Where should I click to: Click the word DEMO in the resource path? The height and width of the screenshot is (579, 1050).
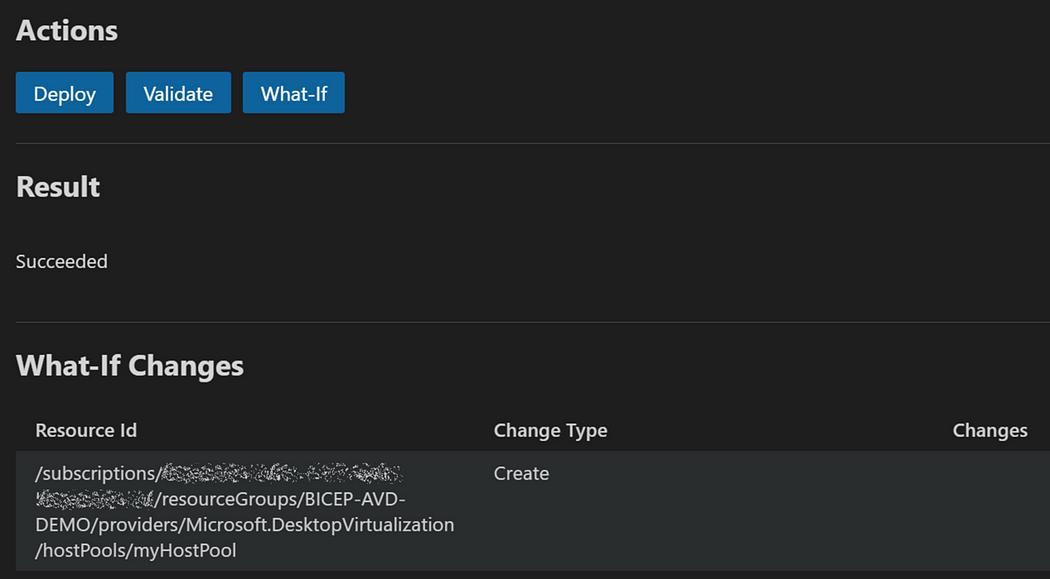pyautogui.click(x=62, y=525)
